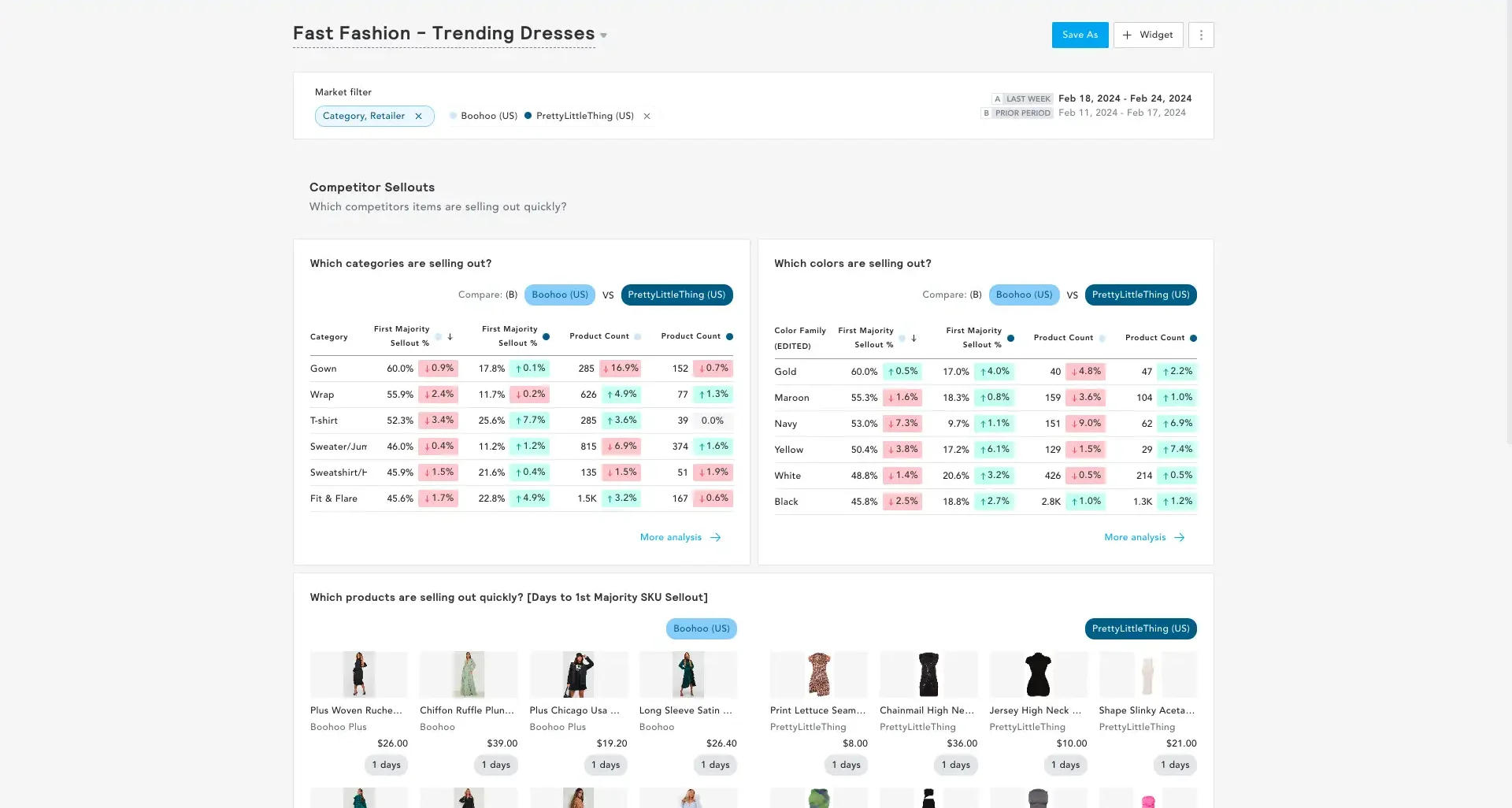Viewport: 1512px width, 808px height.
Task: Toggle Boohoo (US) in colors compare
Action: pyautogui.click(x=1024, y=295)
